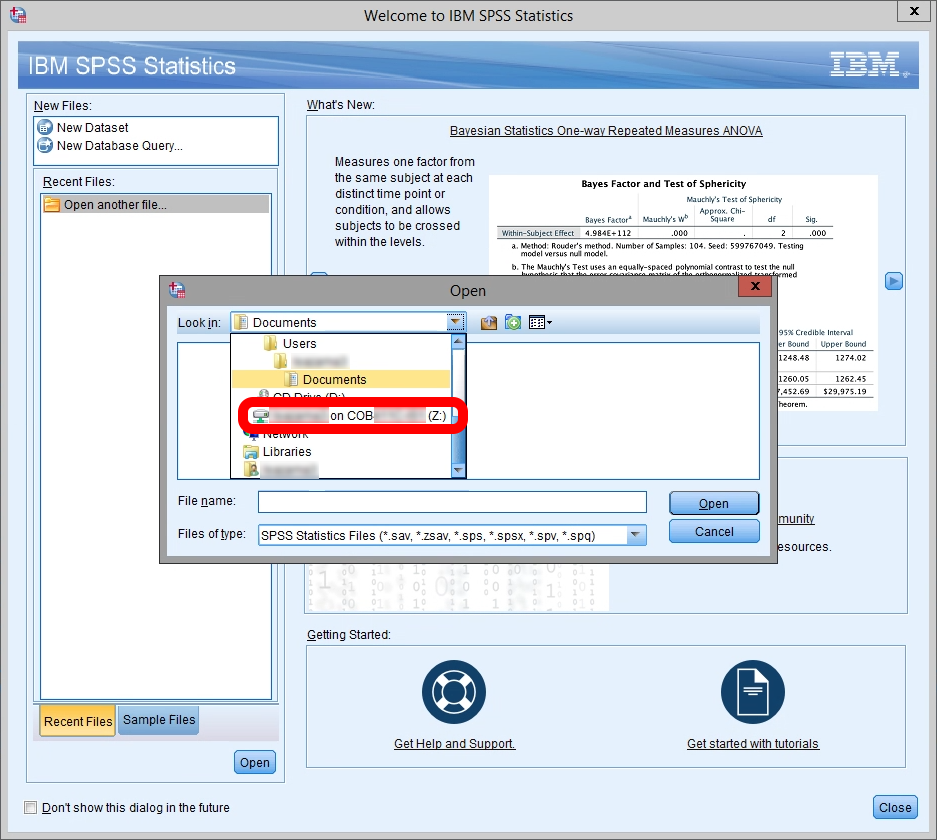Screen dimensions: 937x840
Task: Select the user profile entry below Libraries
Action: point(281,470)
